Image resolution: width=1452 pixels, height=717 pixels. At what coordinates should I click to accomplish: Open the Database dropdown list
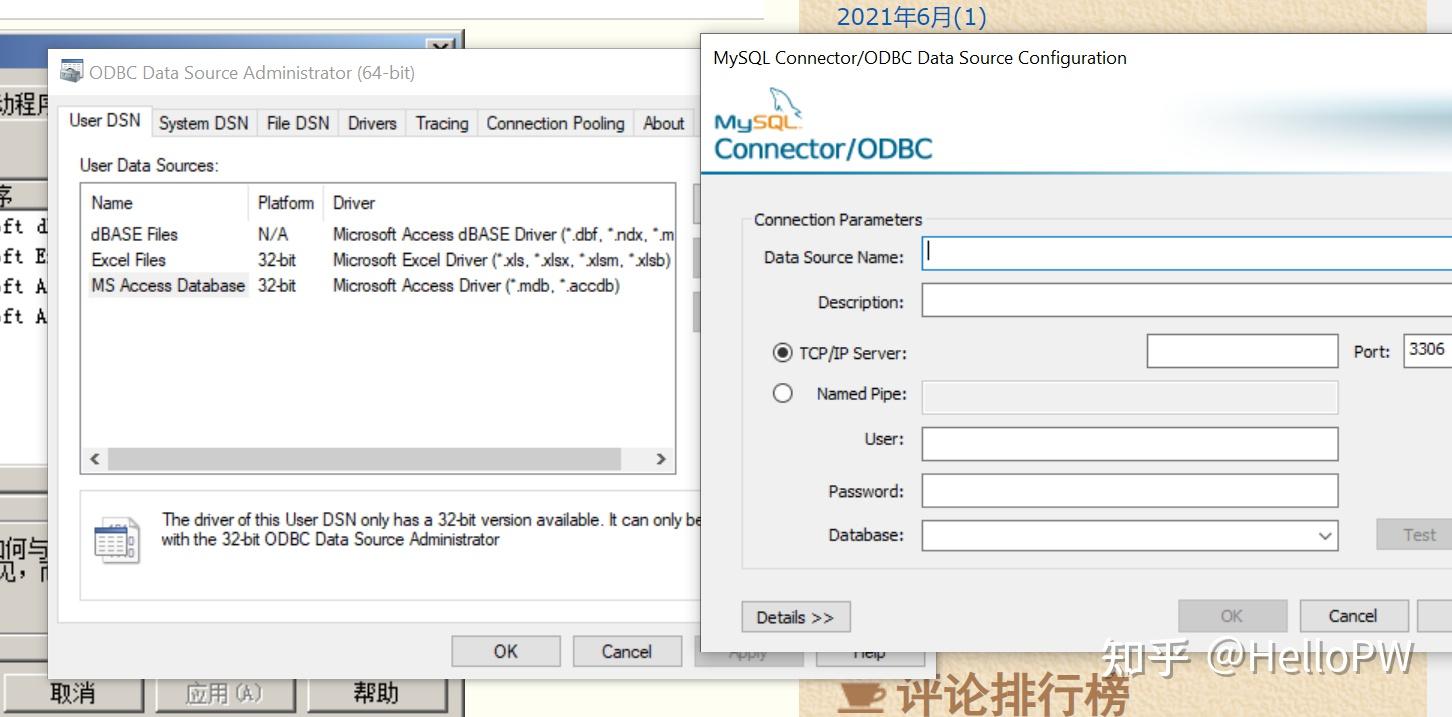pos(1325,536)
